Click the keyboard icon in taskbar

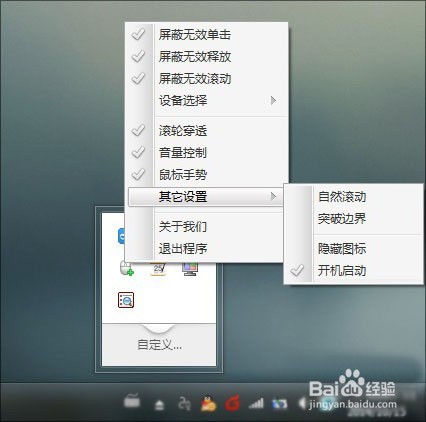132,401
